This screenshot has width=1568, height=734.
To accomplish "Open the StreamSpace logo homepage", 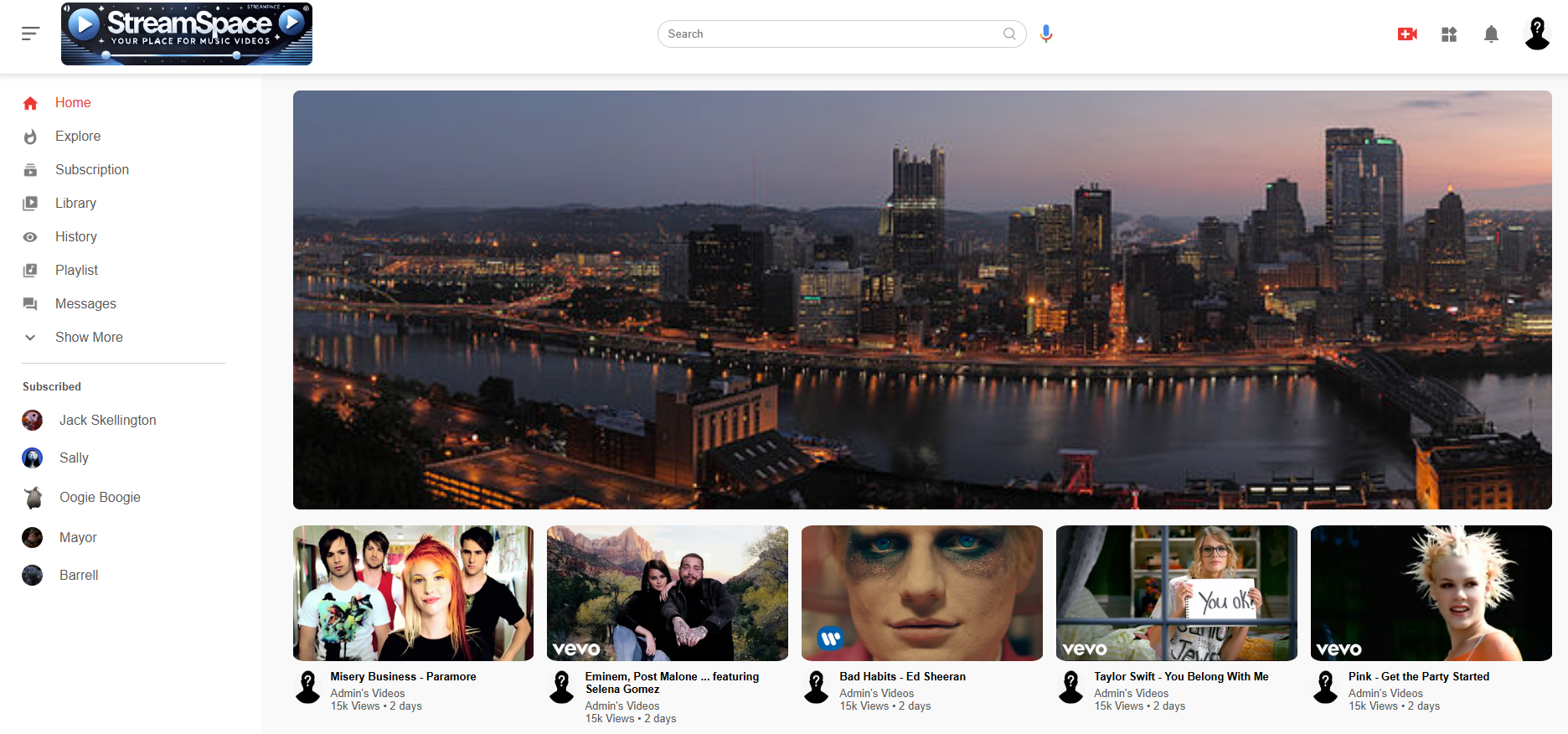I will coord(187,34).
